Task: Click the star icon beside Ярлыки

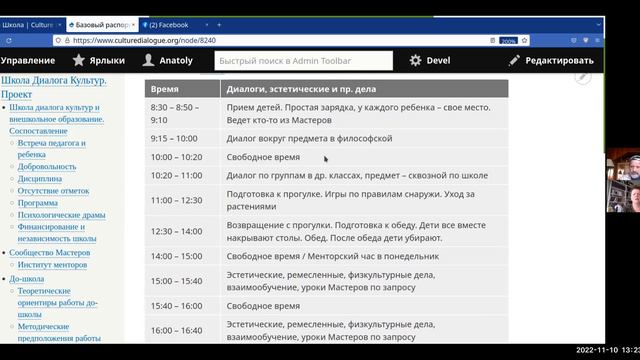Action: coord(78,60)
